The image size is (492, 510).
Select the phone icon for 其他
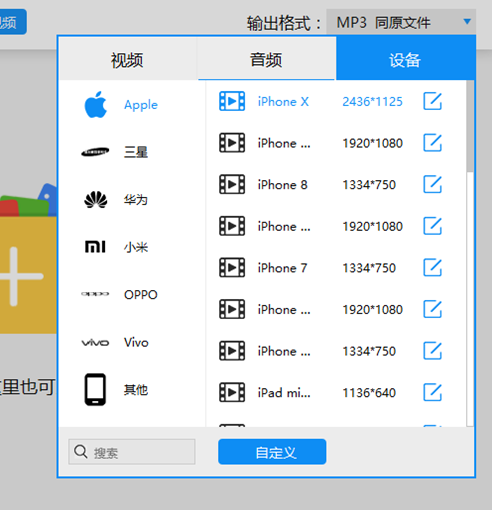point(95,389)
